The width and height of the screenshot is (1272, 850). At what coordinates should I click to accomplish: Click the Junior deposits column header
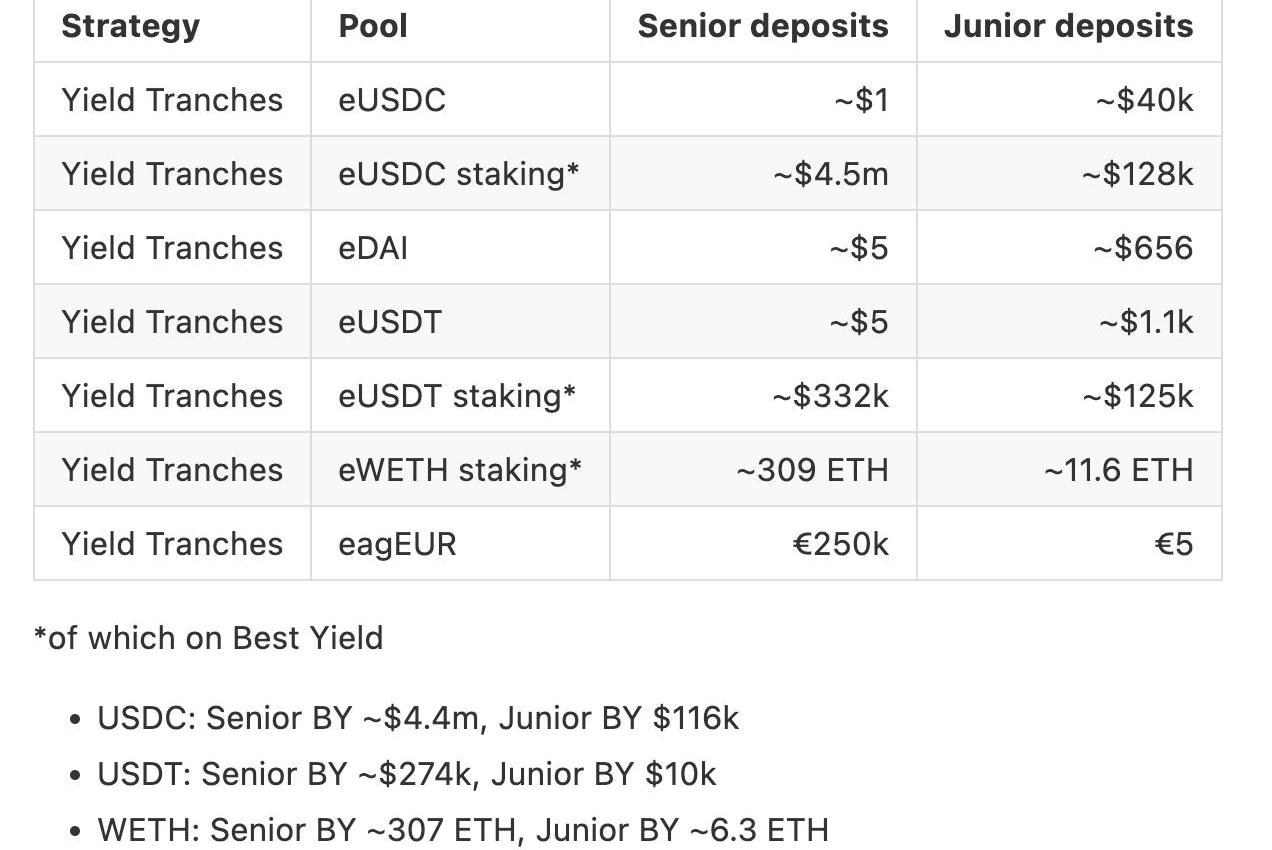coord(1068,26)
